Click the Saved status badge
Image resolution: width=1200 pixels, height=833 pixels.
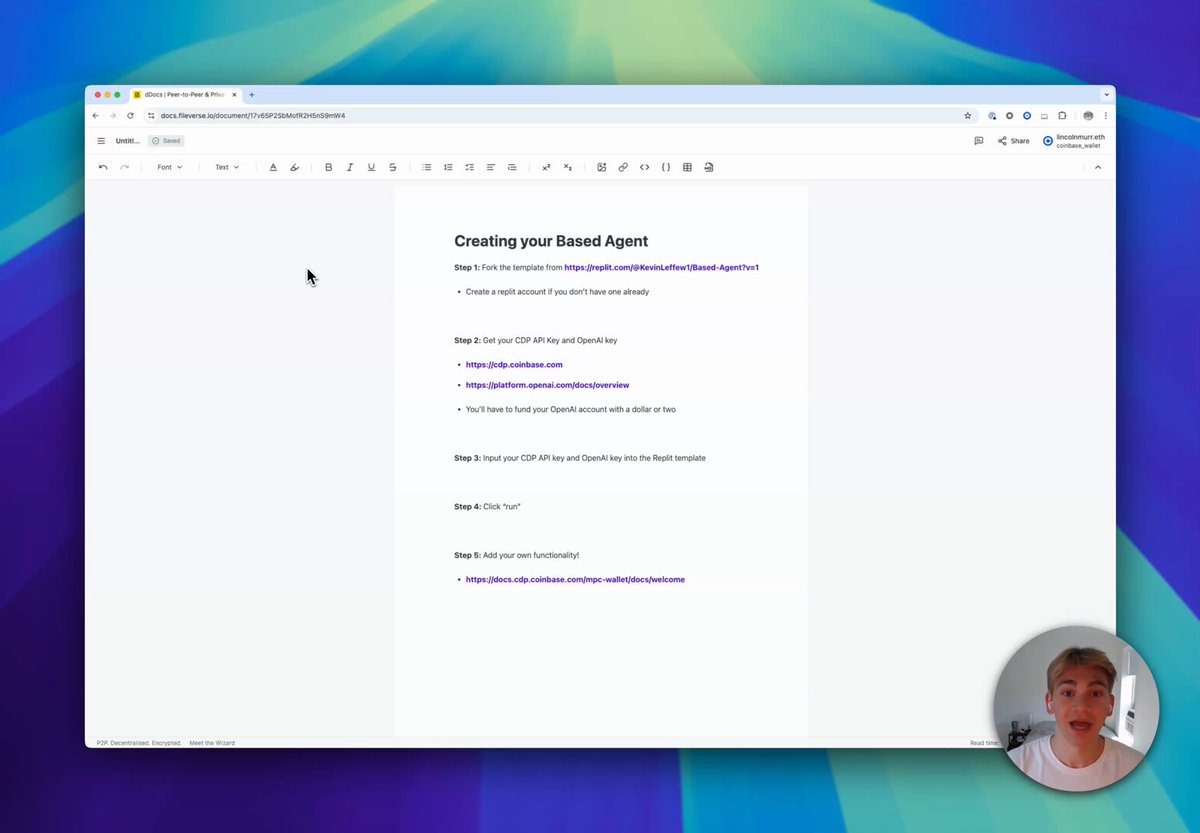[166, 141]
